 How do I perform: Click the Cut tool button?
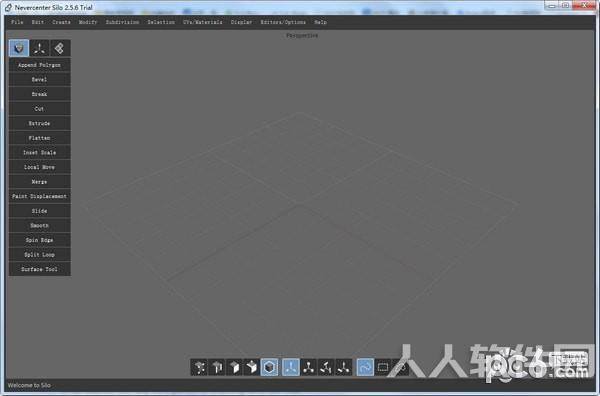[39, 109]
